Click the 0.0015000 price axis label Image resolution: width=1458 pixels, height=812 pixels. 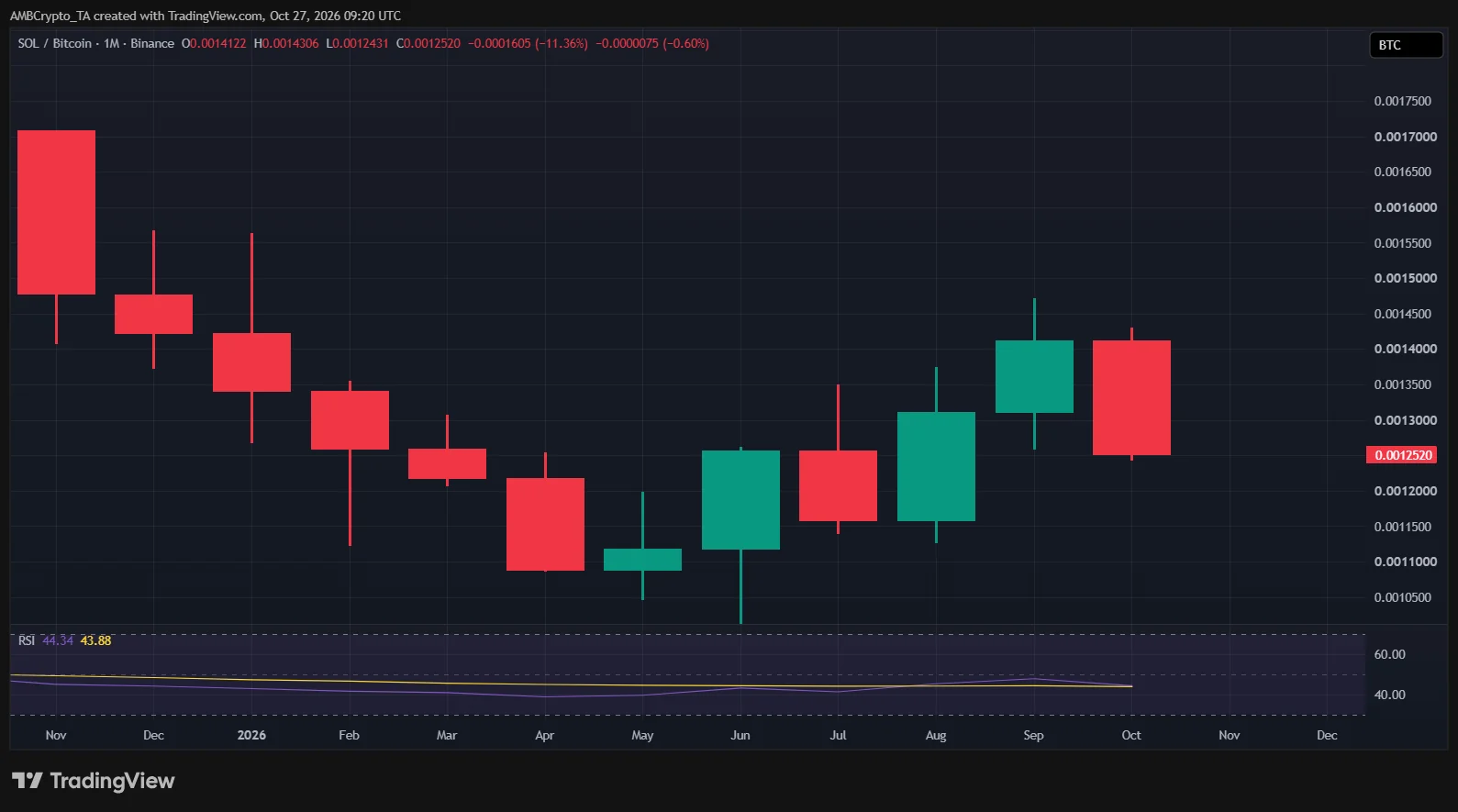[1405, 278]
